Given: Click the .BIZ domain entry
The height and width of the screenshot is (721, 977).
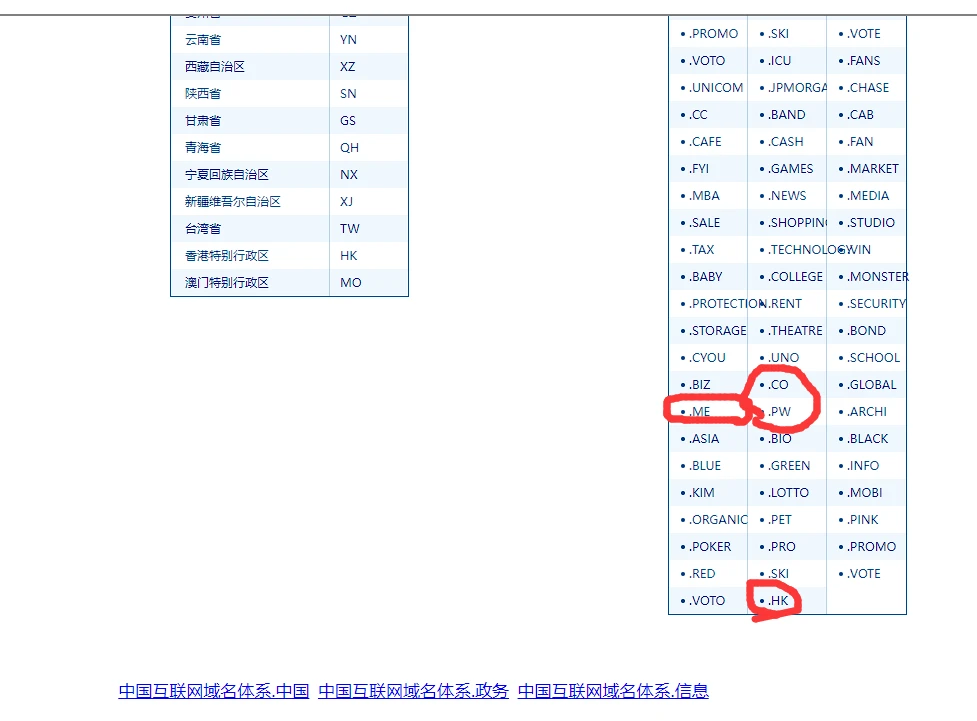Looking at the screenshot, I should pos(700,384).
